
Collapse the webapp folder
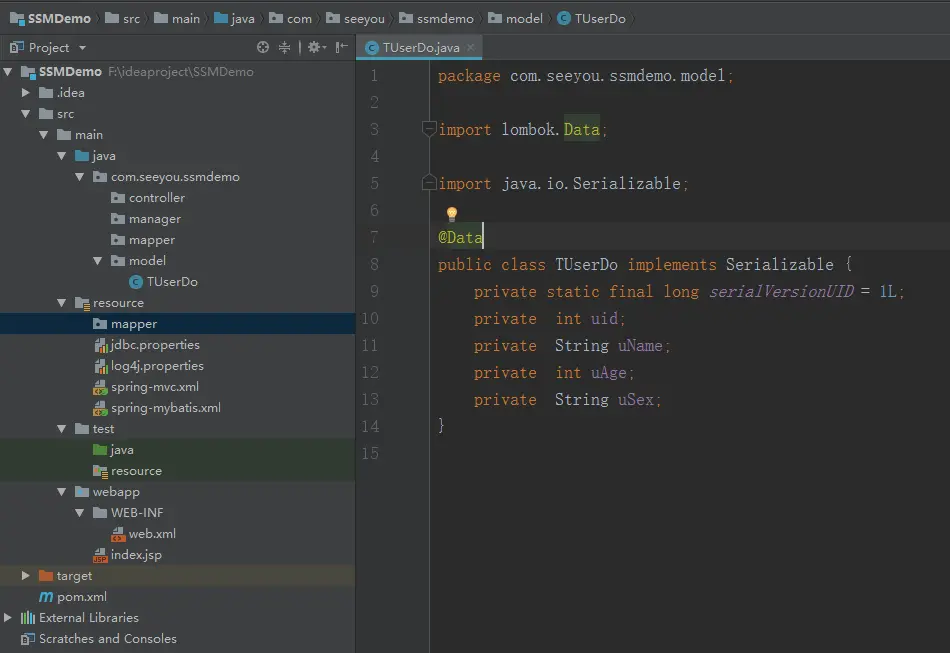(63, 492)
